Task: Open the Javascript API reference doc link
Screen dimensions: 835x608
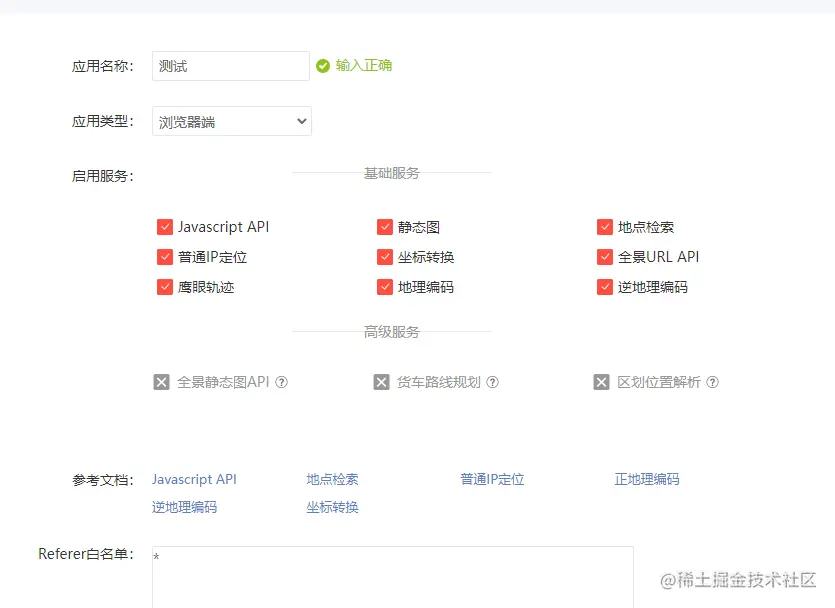Action: pos(194,479)
